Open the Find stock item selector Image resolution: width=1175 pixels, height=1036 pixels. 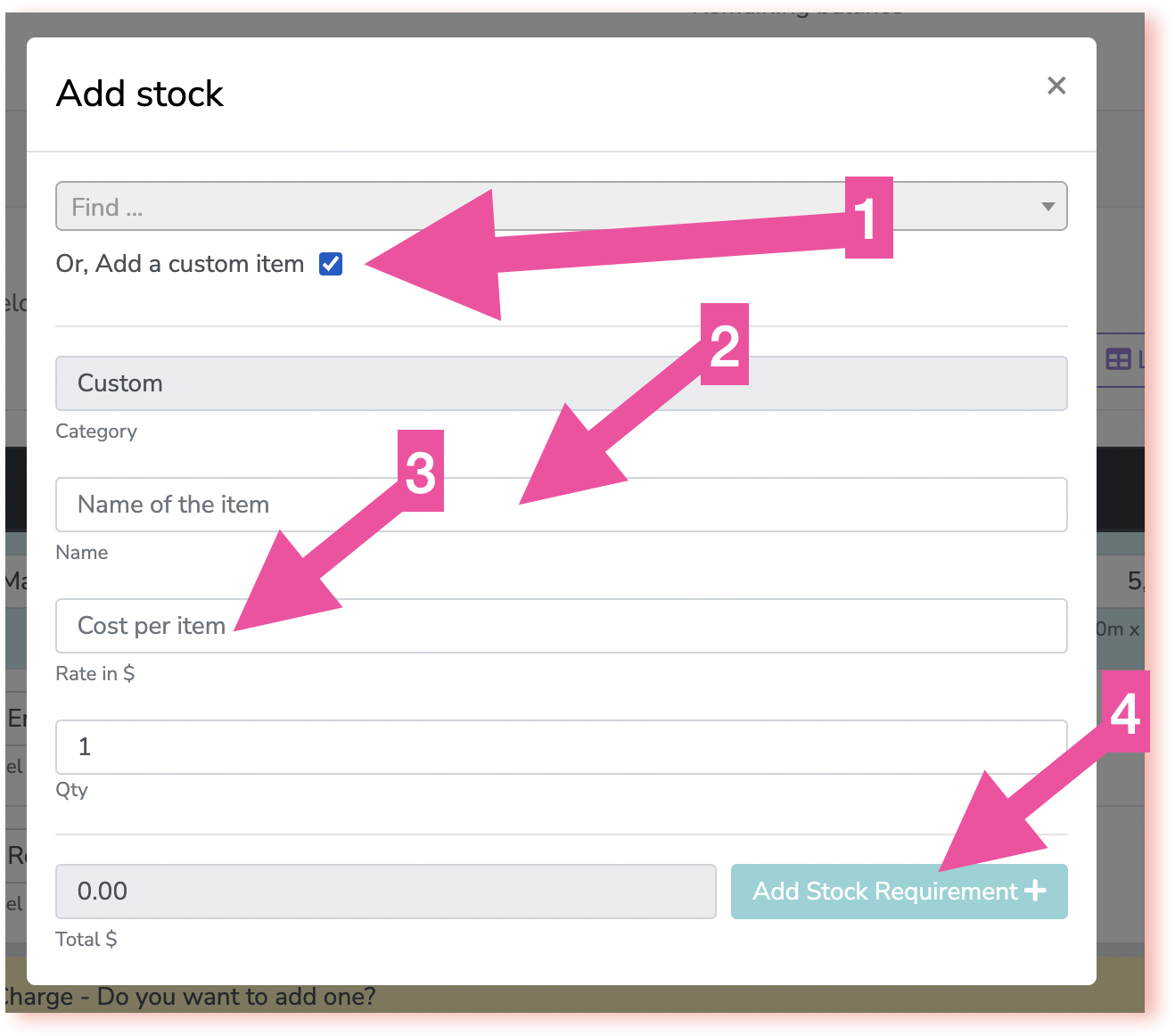[x=561, y=206]
